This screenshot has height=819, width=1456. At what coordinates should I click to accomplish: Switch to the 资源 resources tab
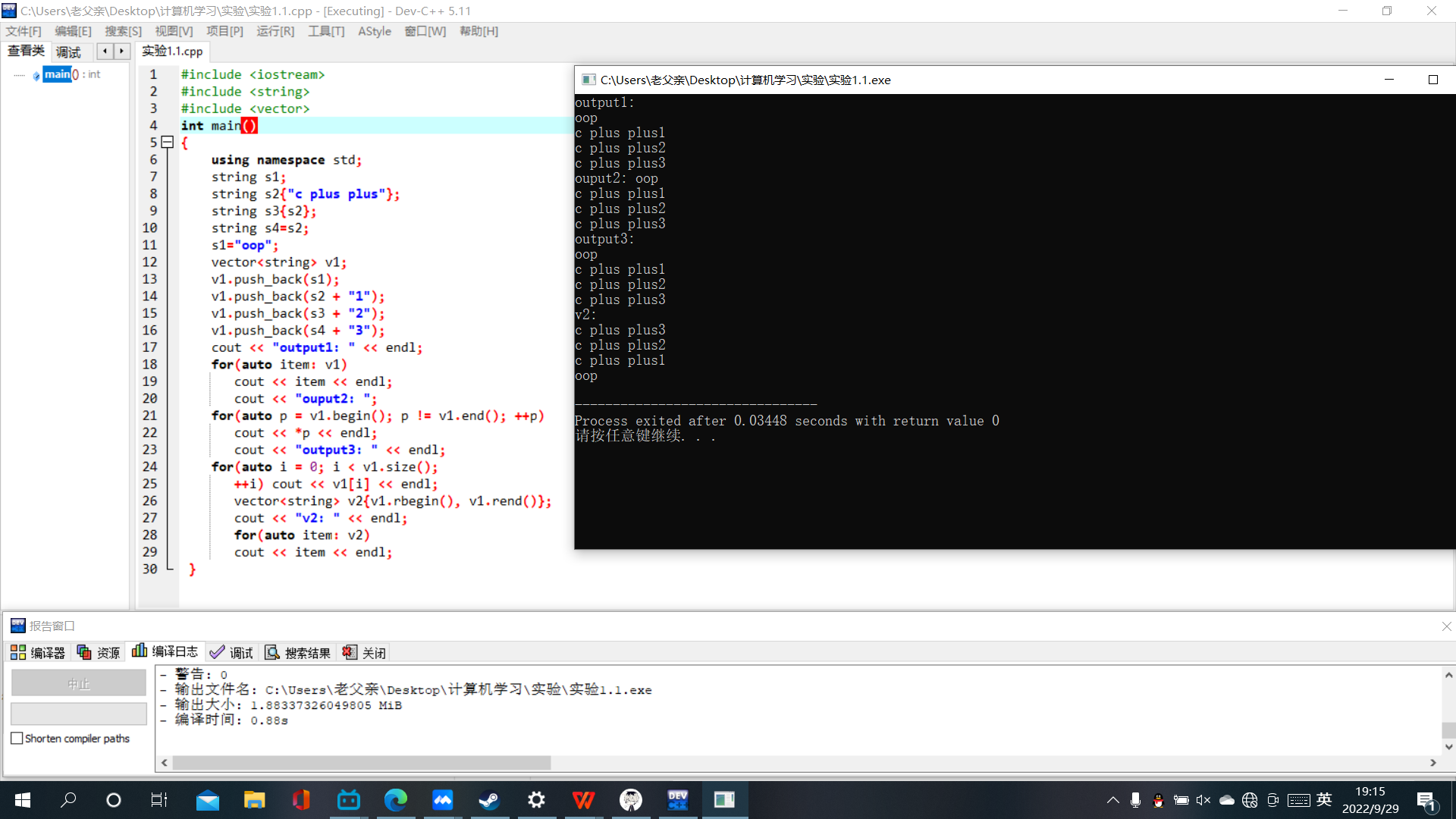pos(99,653)
